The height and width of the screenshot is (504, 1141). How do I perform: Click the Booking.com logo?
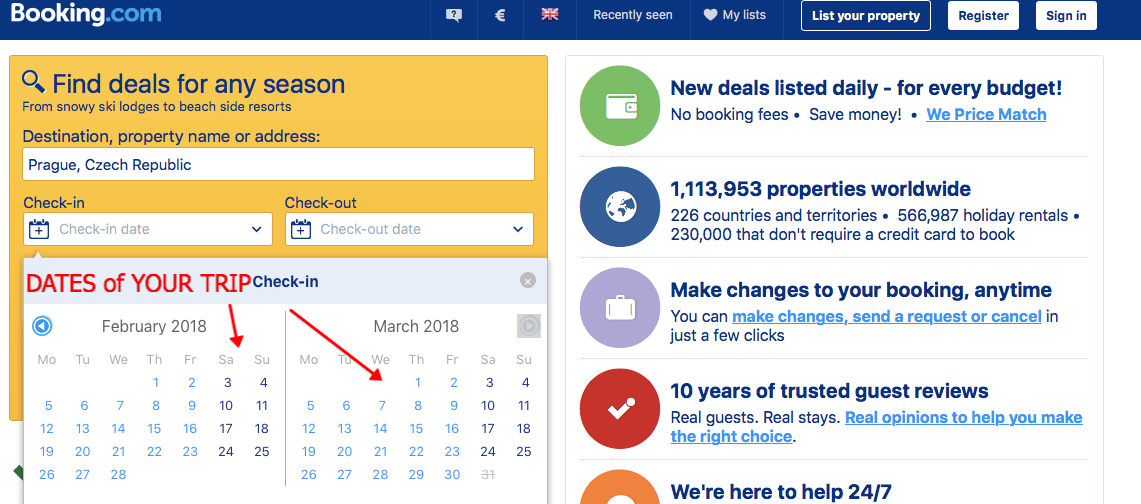[x=86, y=14]
